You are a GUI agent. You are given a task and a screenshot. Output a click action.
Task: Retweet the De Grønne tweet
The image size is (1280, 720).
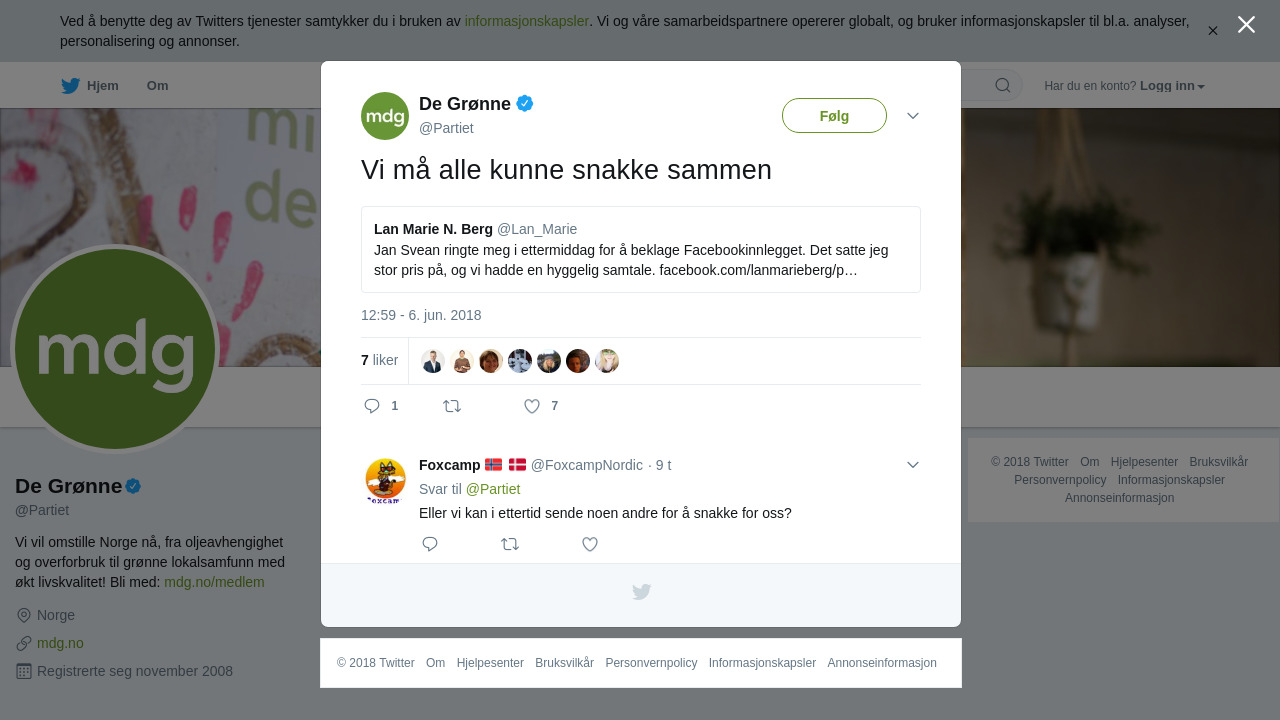click(x=452, y=406)
